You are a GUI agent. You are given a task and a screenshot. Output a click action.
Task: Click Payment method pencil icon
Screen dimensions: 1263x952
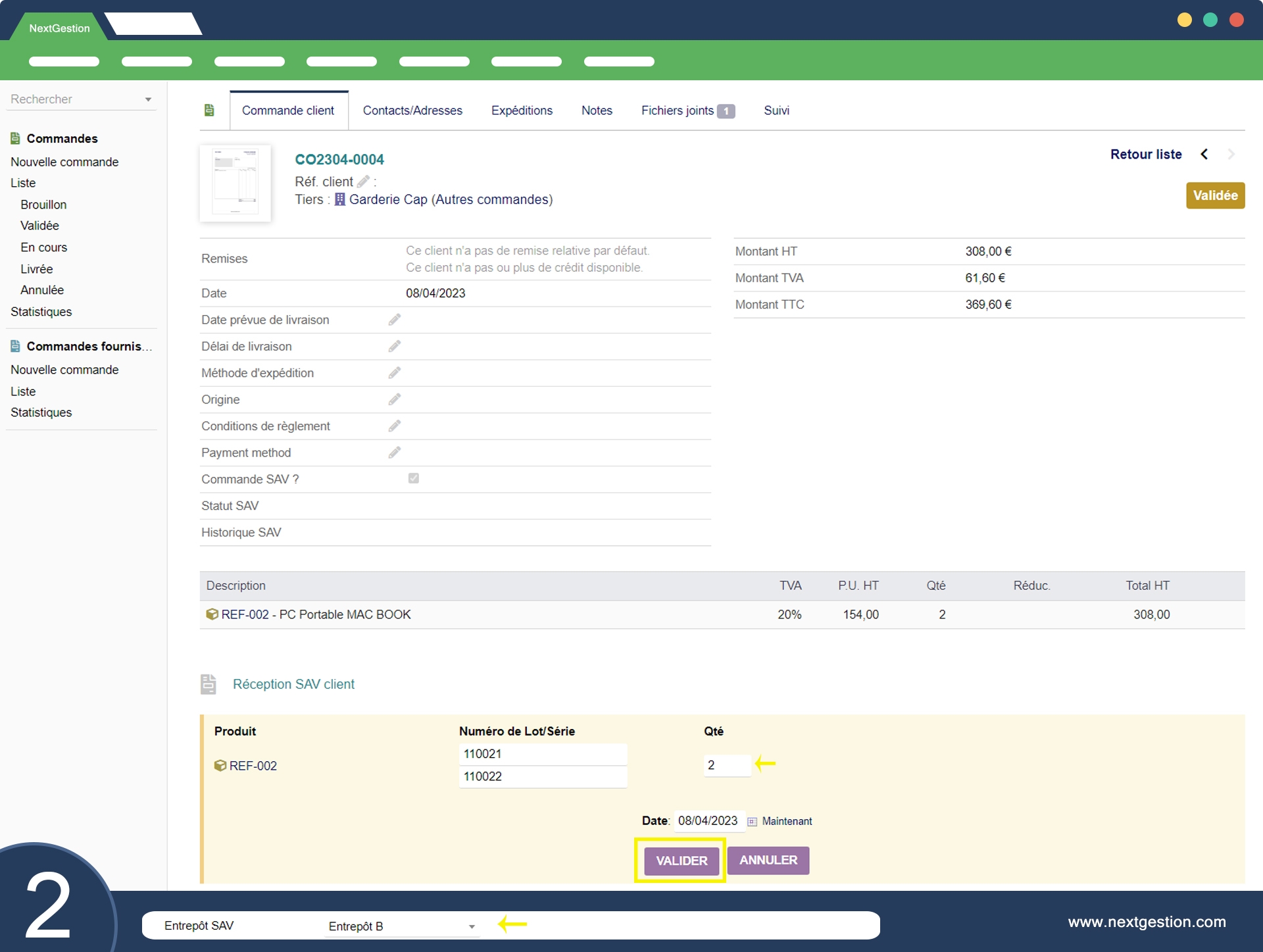(x=395, y=453)
